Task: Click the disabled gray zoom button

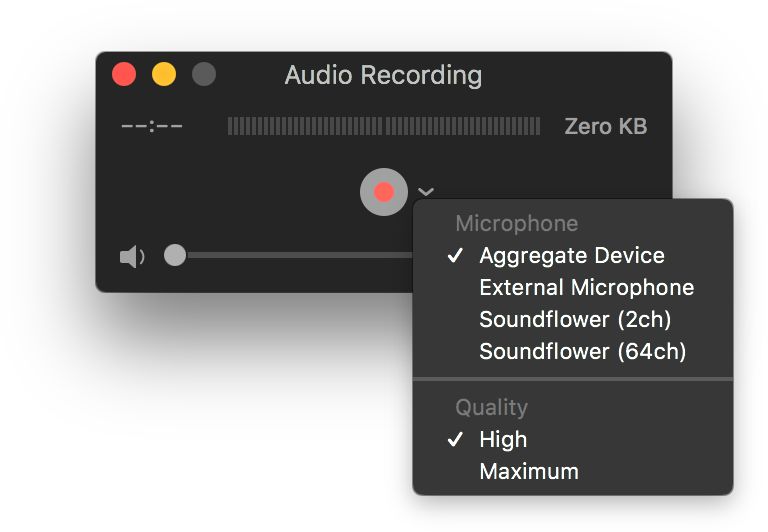Action: point(204,74)
